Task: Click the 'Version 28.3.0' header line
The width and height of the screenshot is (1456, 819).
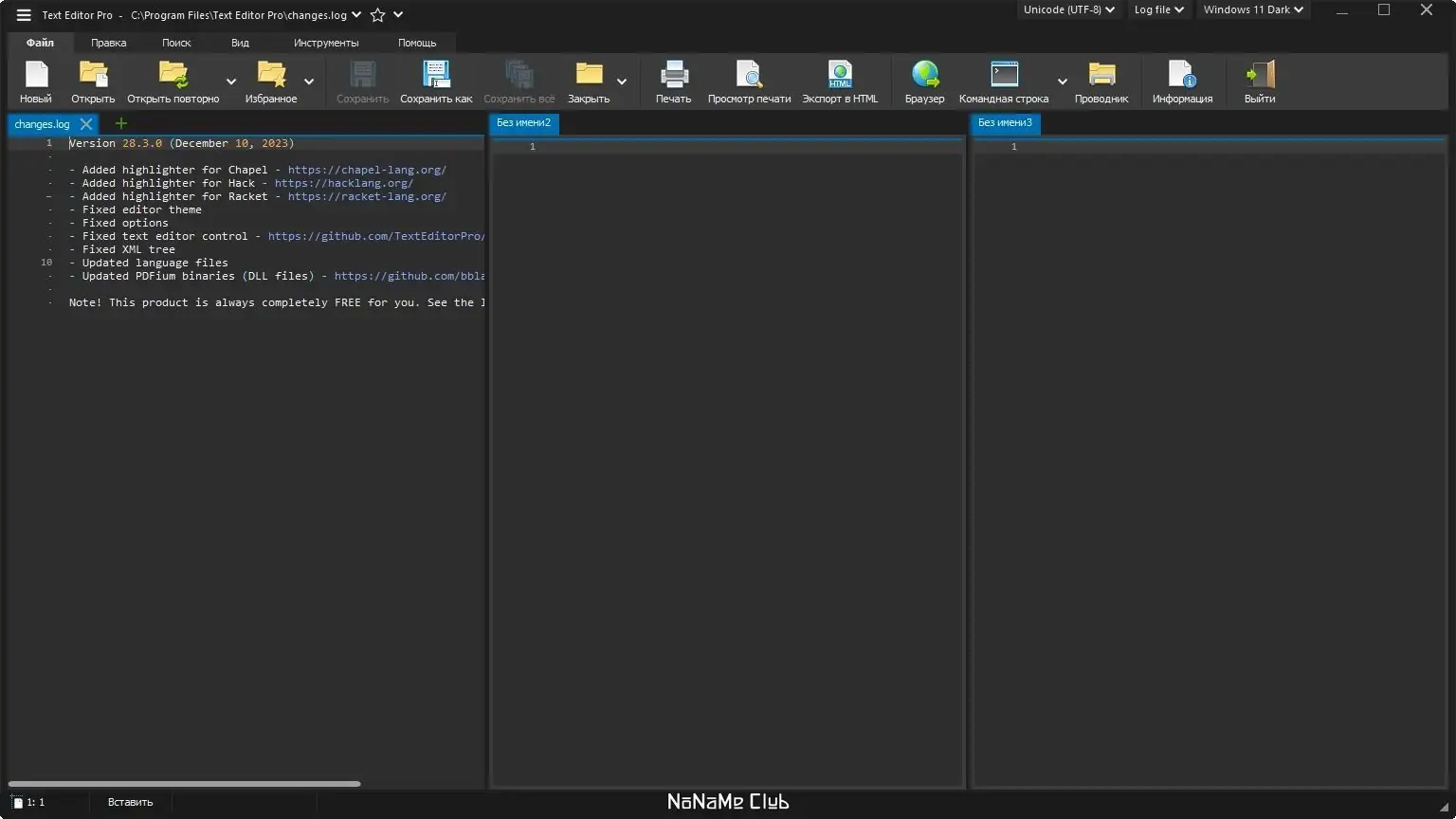Action: pyautogui.click(x=182, y=143)
